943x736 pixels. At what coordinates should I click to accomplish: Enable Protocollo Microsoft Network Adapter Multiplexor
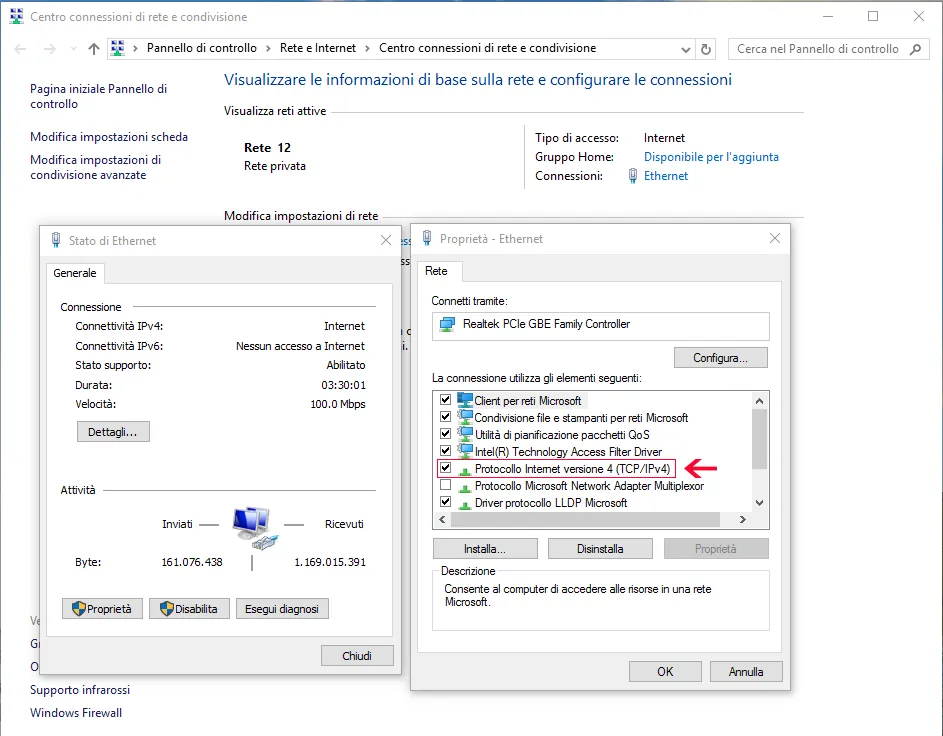tap(446, 486)
